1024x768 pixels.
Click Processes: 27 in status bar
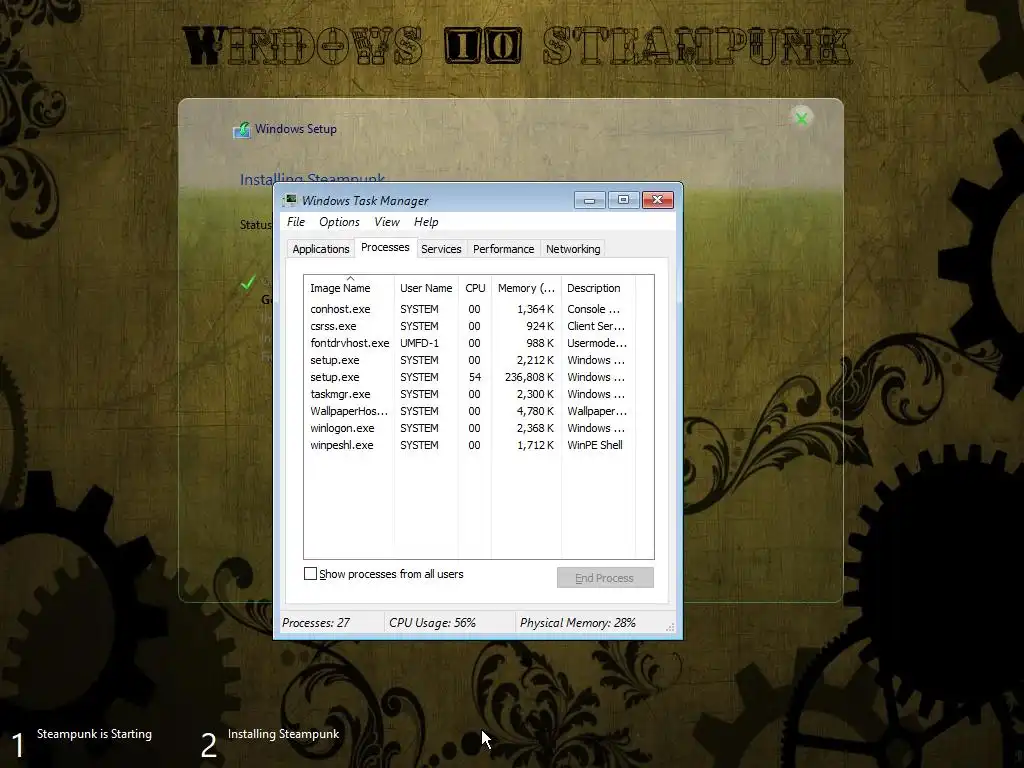[316, 623]
